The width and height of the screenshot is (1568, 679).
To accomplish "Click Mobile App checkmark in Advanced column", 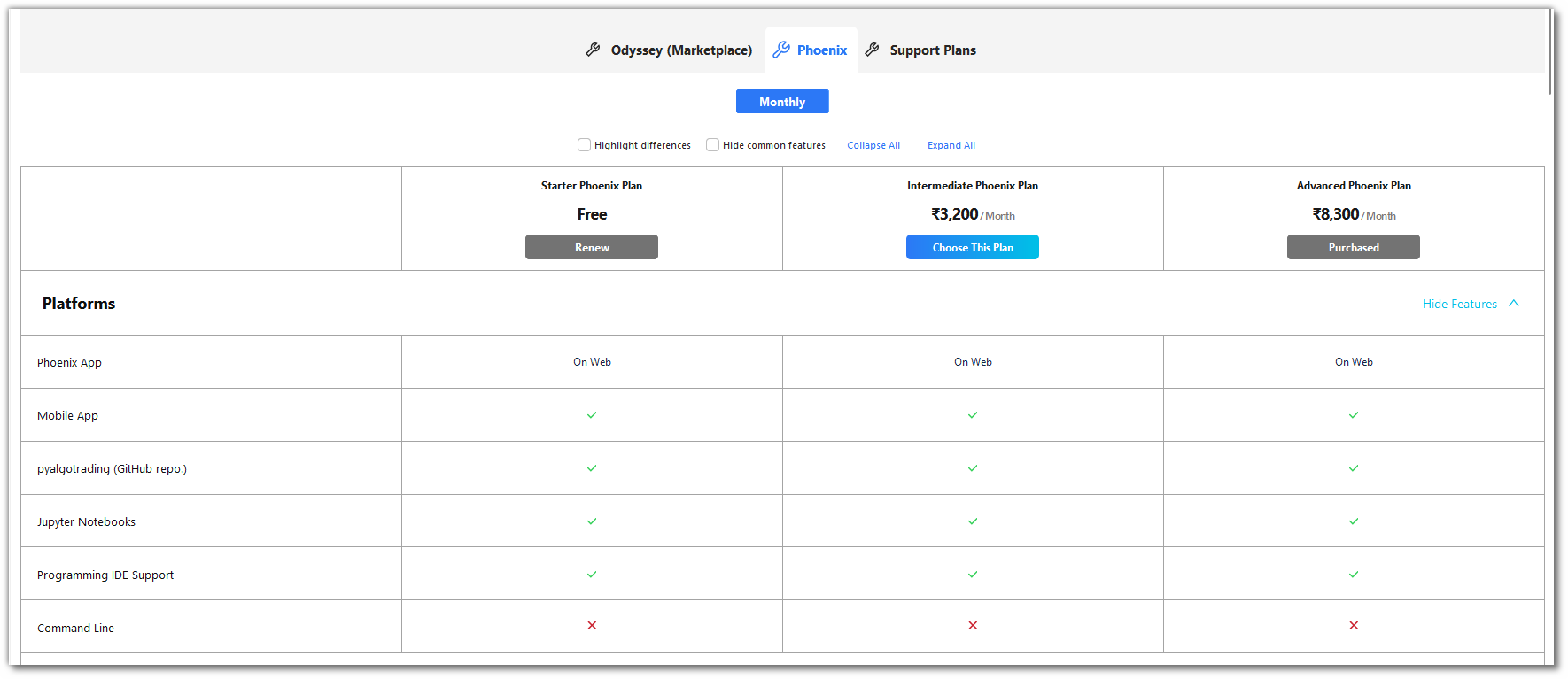I will [1354, 414].
